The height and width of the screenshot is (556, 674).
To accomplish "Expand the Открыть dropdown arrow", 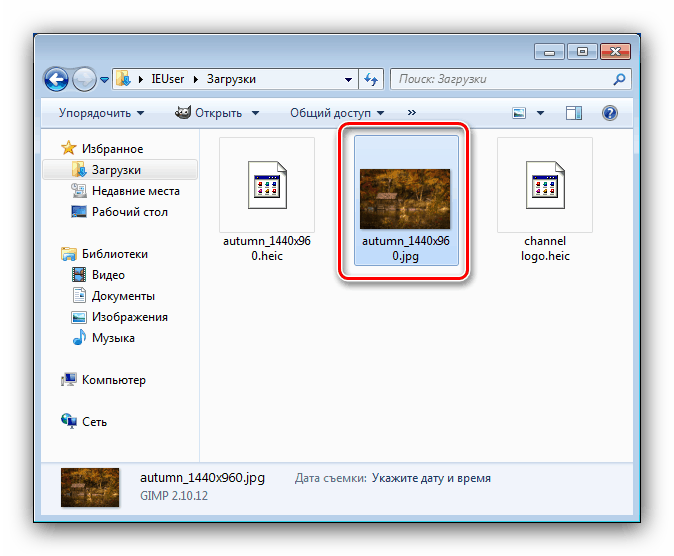I will pyautogui.click(x=255, y=113).
